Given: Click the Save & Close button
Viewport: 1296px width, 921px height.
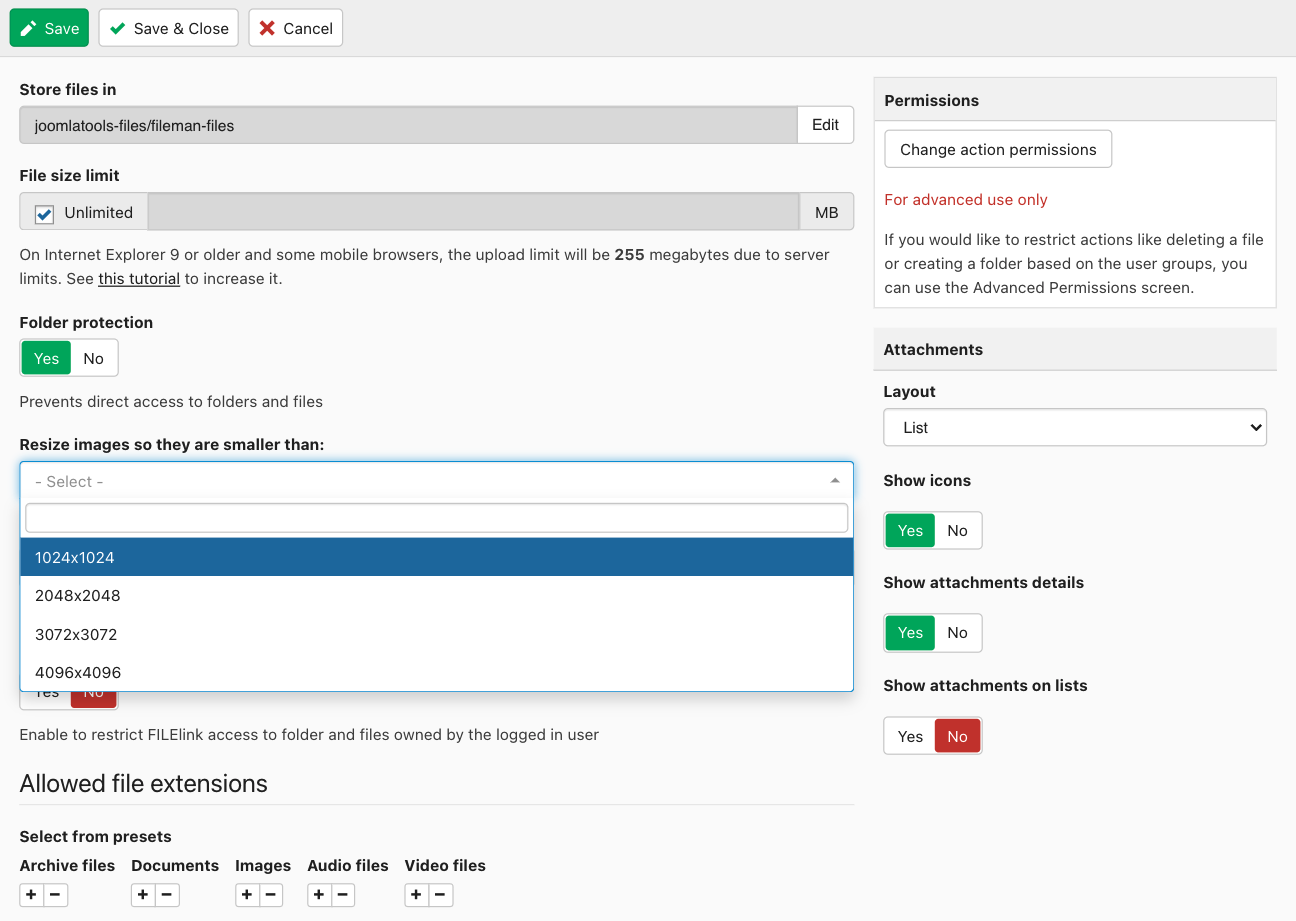Looking at the screenshot, I should [169, 28].
